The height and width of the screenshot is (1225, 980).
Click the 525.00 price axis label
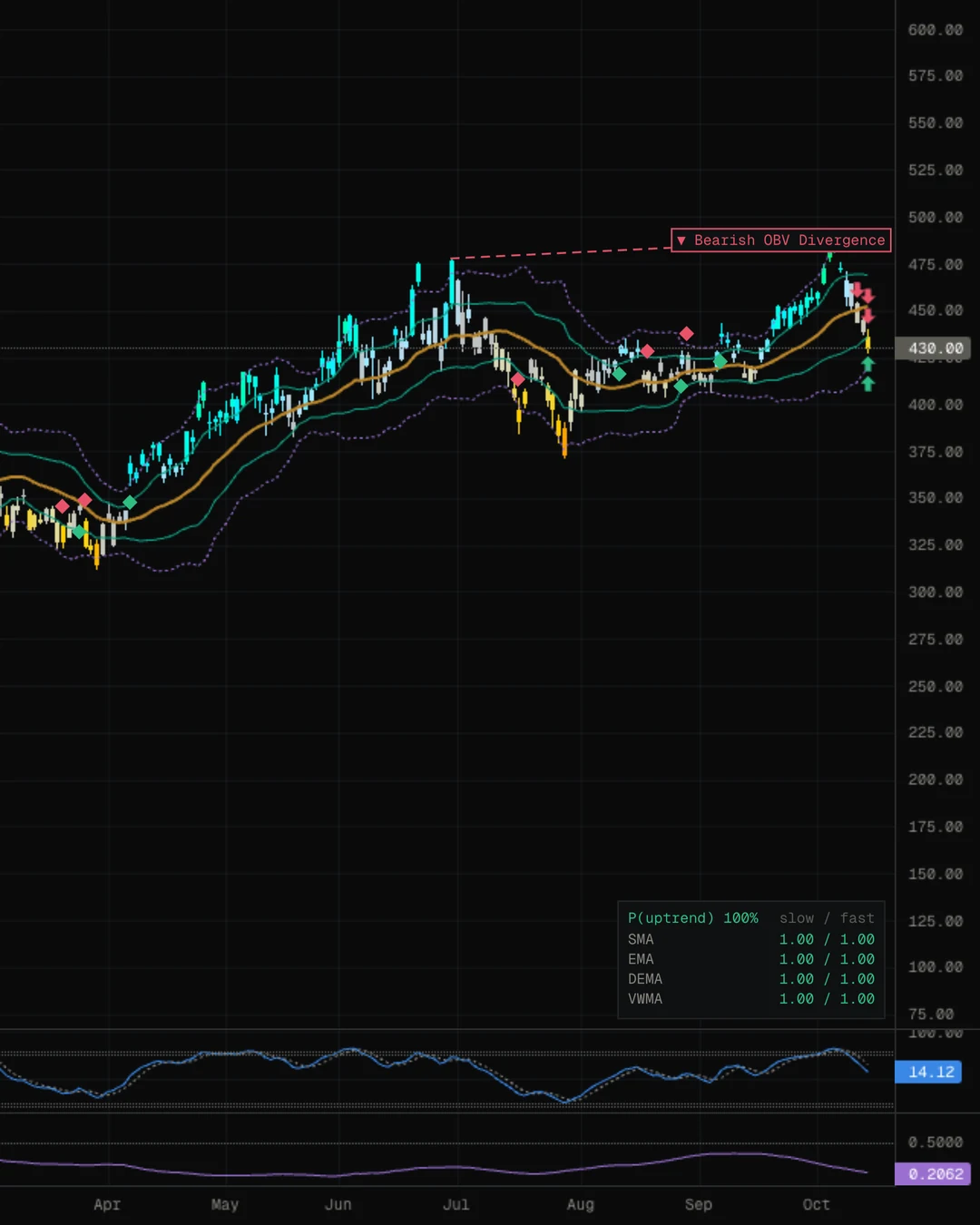coord(936,171)
